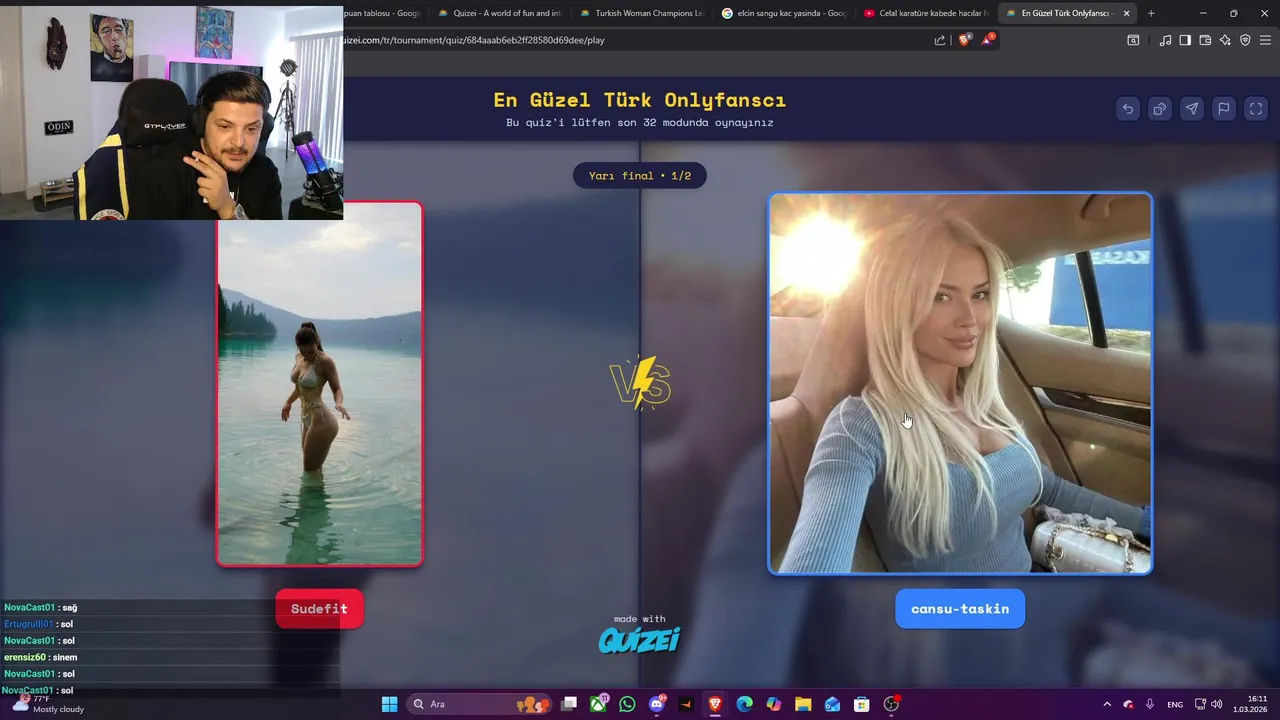Close the En Güzel Türk Onlyfanscı tab
Screen dimensions: 1280x720
click(1127, 13)
